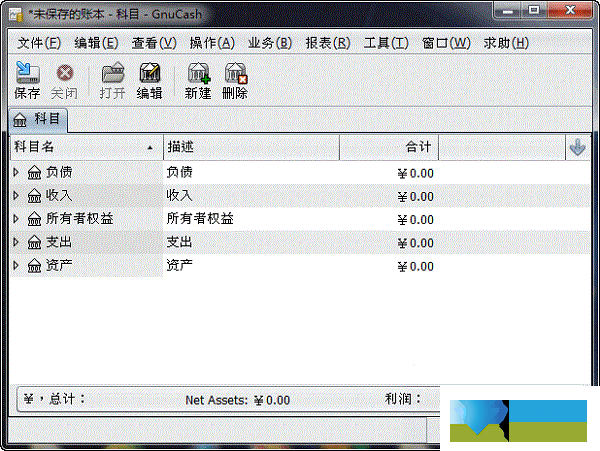Open the 业务(B) menu

[x=270, y=43]
